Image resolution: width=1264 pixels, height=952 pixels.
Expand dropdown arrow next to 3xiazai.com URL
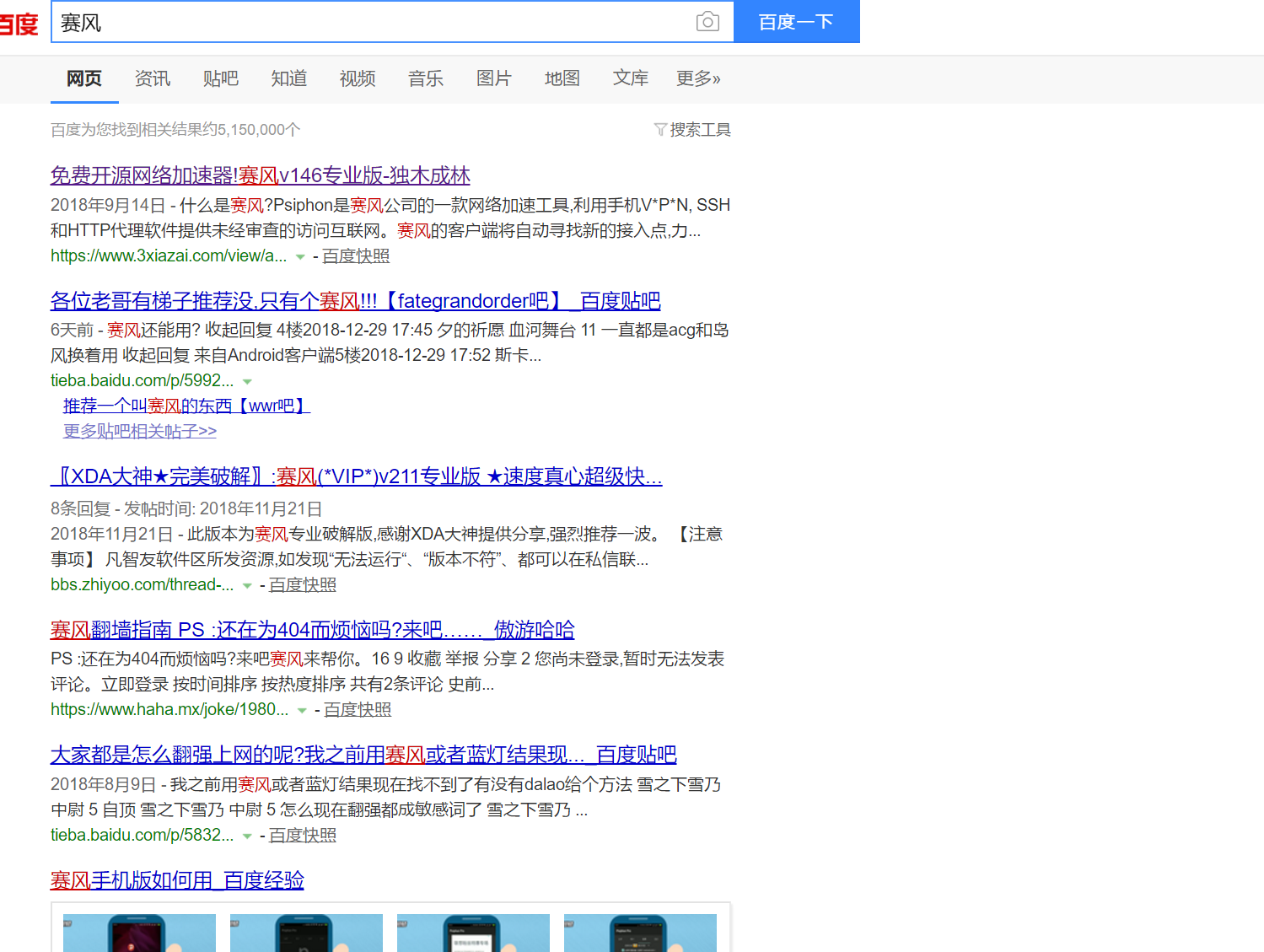click(300, 257)
